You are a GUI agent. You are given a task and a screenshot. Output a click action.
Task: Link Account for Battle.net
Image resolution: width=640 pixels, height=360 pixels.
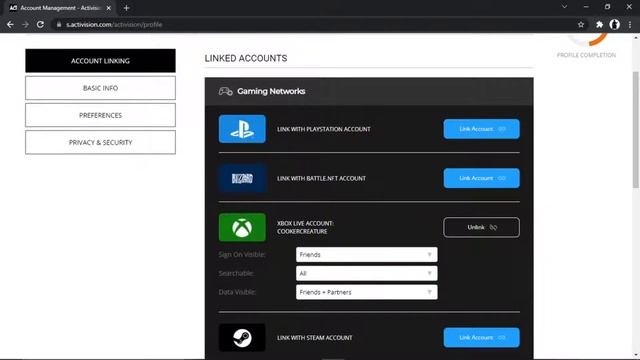[x=482, y=178]
